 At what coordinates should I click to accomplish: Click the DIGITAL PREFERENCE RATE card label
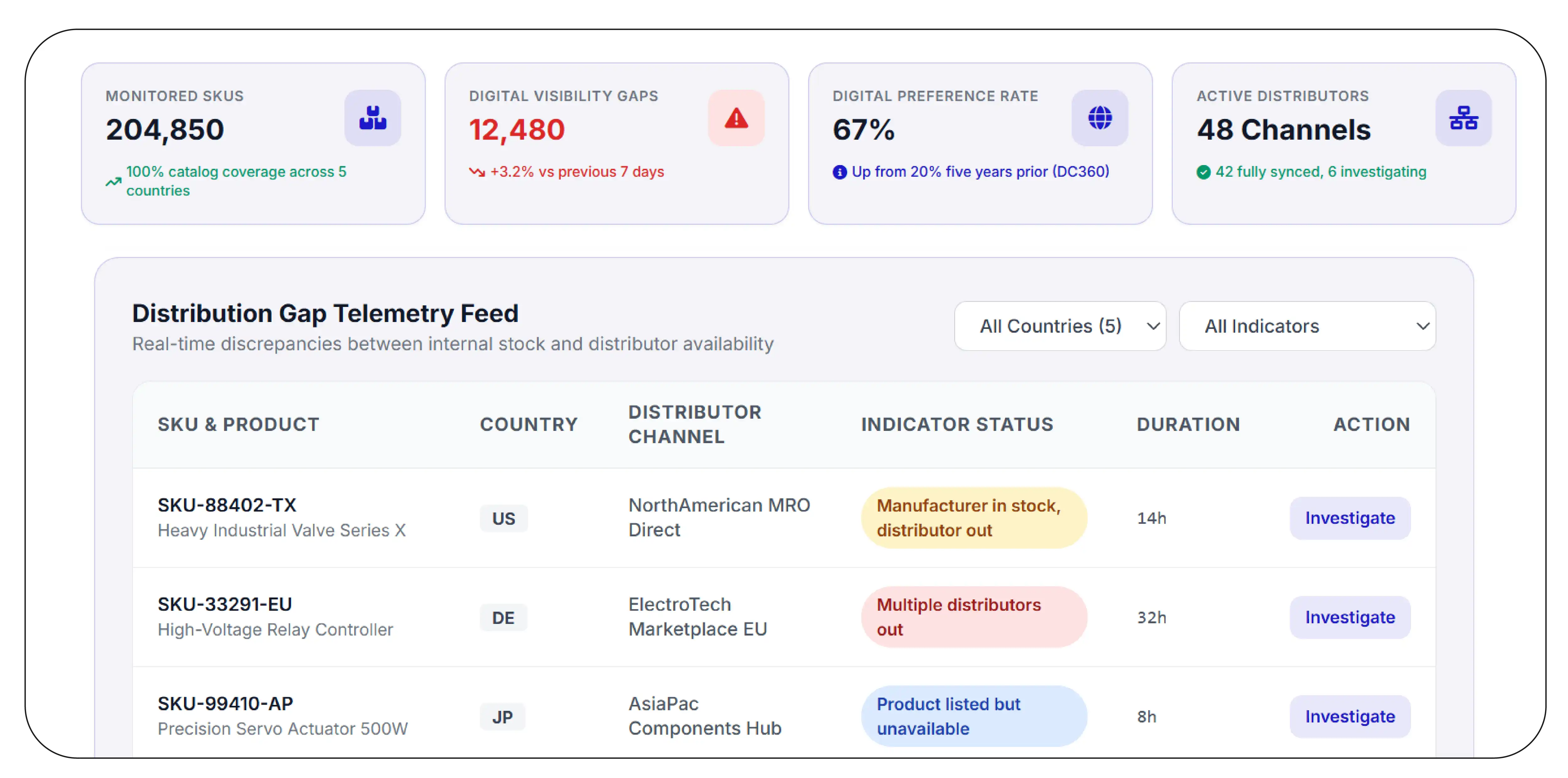tap(935, 95)
